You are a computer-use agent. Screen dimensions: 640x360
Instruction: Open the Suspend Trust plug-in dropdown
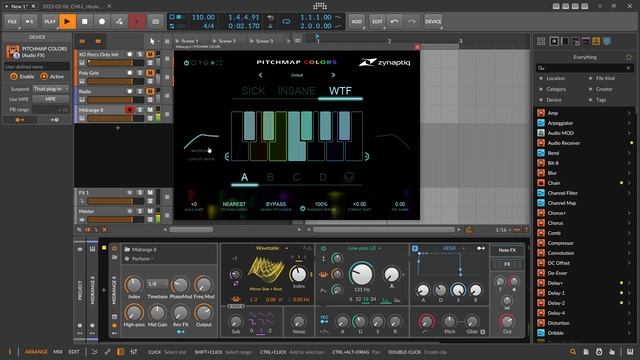pyautogui.click(x=51, y=89)
